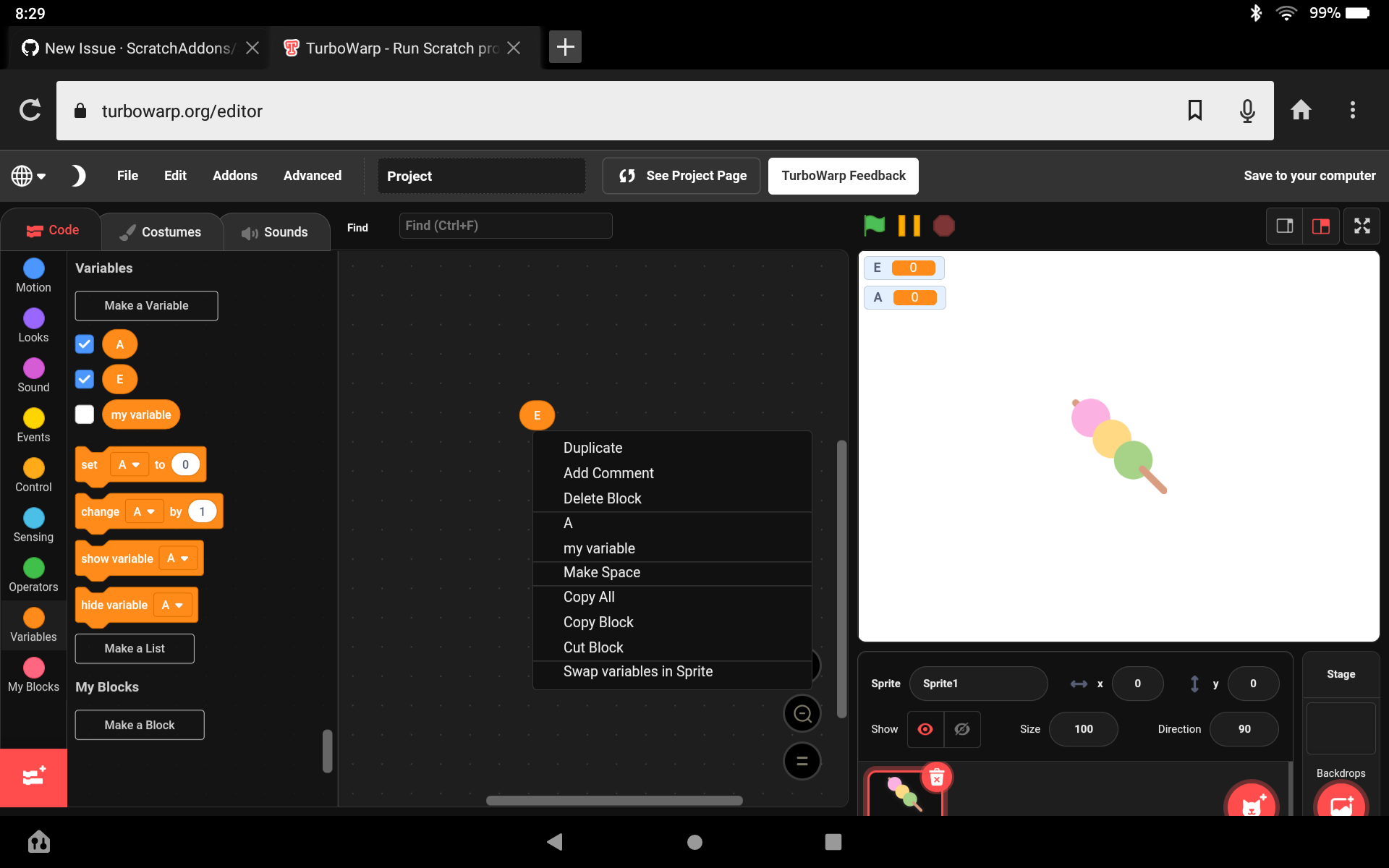Screen dimensions: 1389x868
Task: Uncheck the variable A checkbox
Action: [84, 344]
